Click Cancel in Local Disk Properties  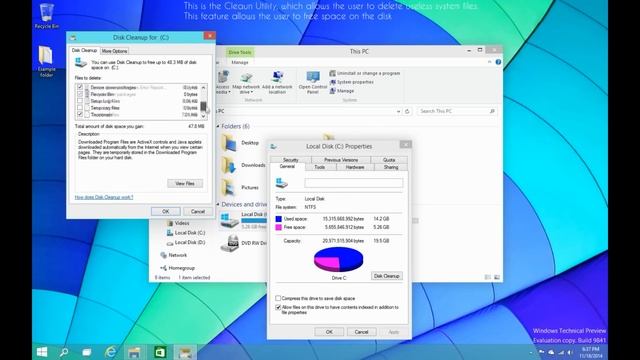click(361, 332)
